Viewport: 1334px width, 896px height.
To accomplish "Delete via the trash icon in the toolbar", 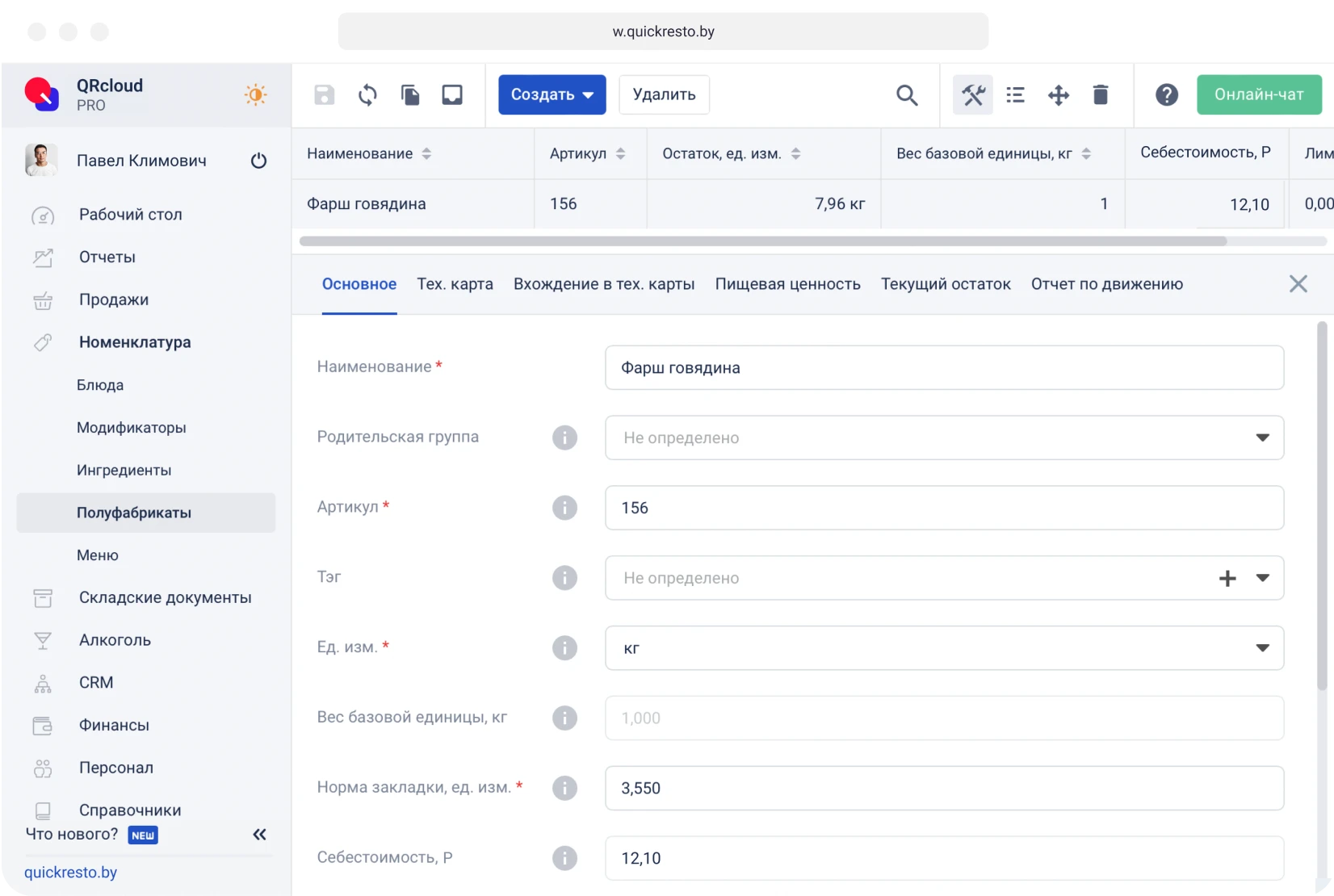I will (1100, 94).
